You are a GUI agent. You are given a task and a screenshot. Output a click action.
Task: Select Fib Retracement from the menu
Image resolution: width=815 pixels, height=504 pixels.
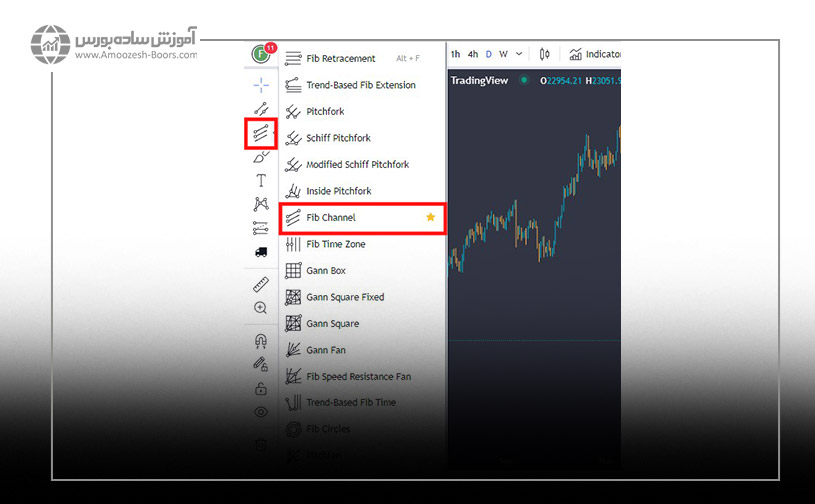pos(340,58)
